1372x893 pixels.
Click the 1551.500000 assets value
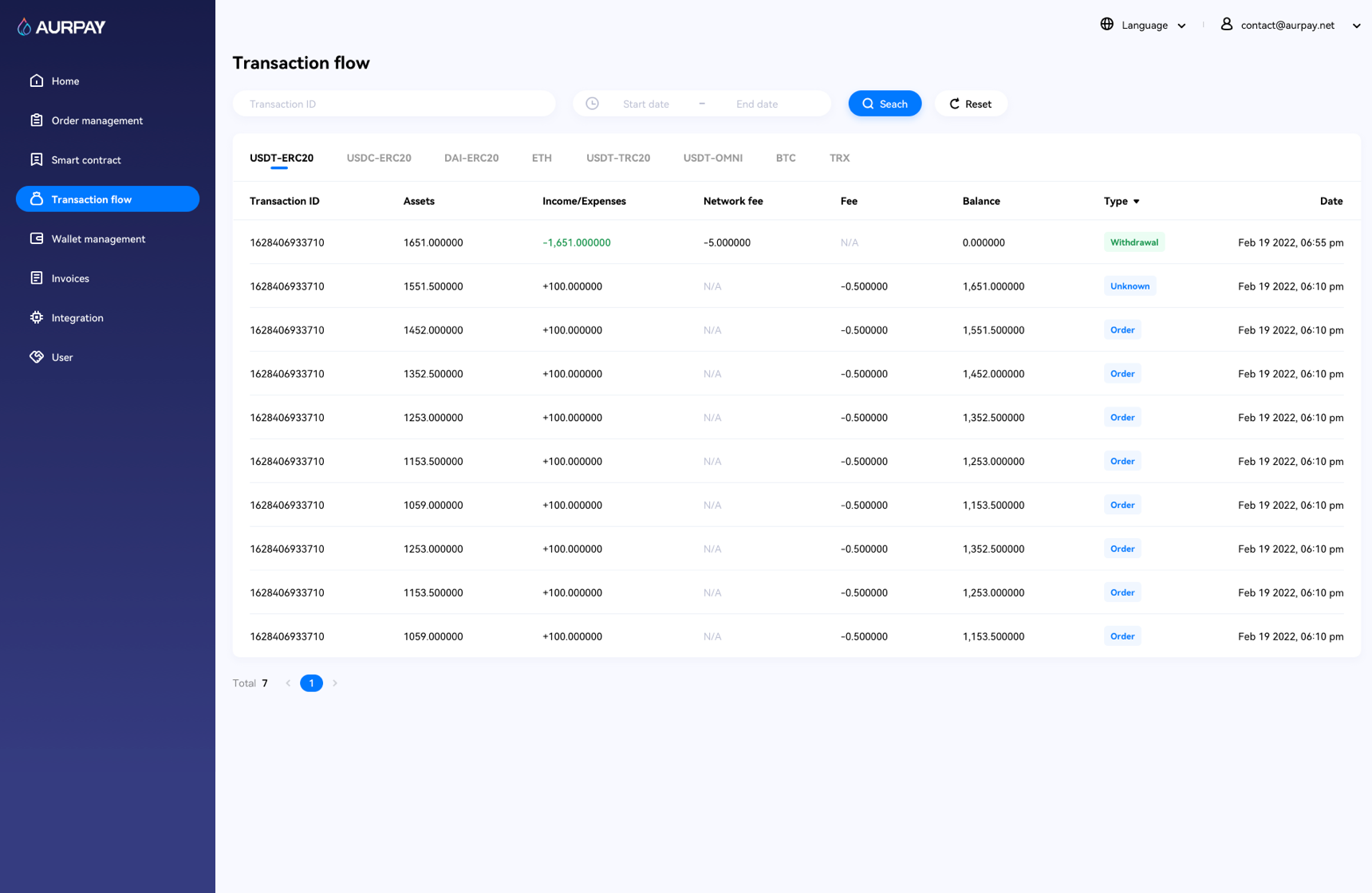pyautogui.click(x=433, y=286)
